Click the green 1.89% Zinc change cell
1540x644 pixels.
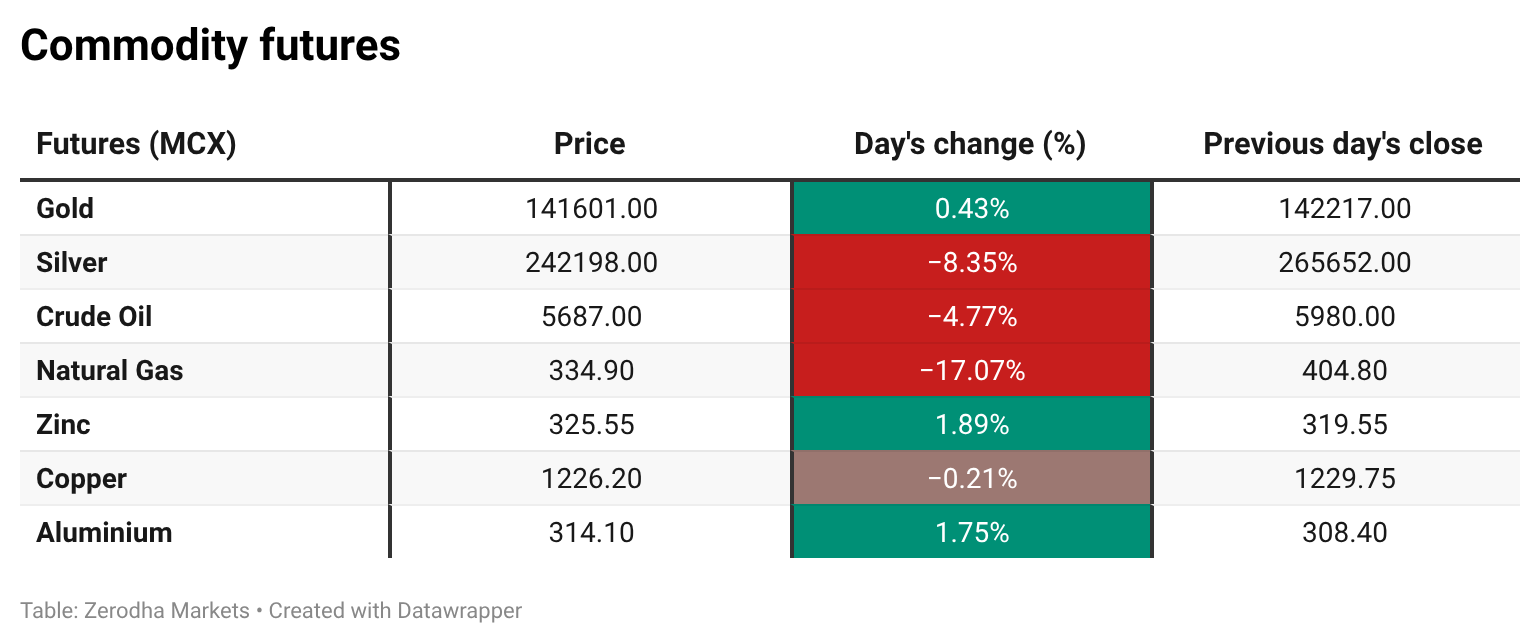971,425
